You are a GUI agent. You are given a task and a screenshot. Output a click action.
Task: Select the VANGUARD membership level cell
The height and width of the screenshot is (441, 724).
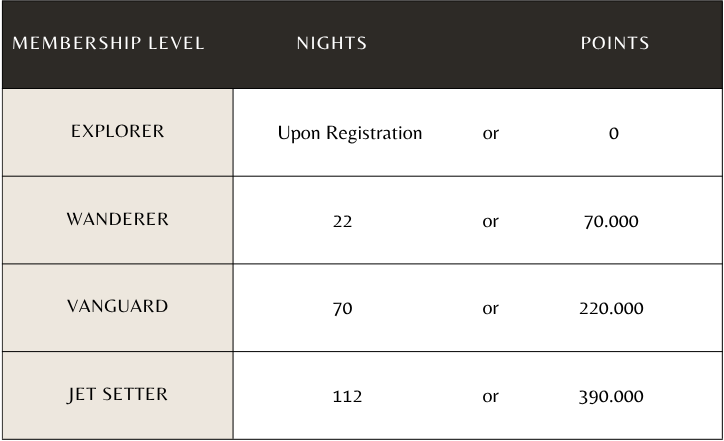(x=118, y=308)
